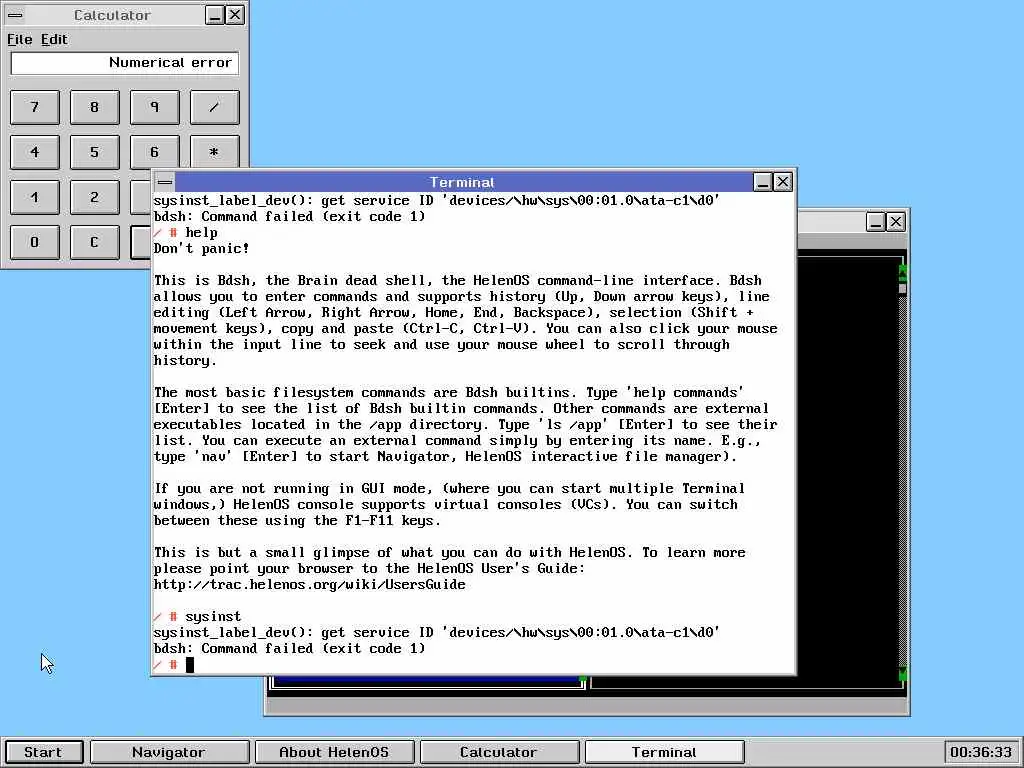Click the Navigator scrollbar down arrow
This screenshot has height=768, width=1024.
[903, 674]
